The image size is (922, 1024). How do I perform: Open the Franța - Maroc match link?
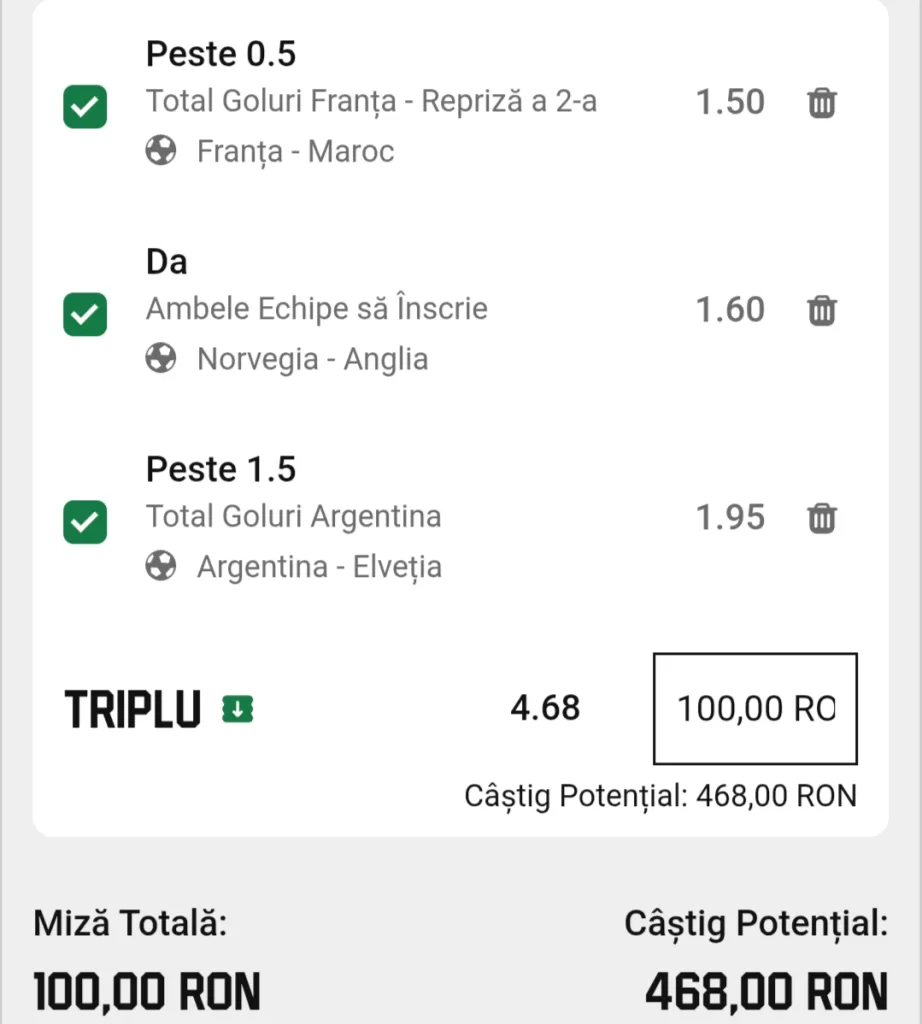coord(296,152)
